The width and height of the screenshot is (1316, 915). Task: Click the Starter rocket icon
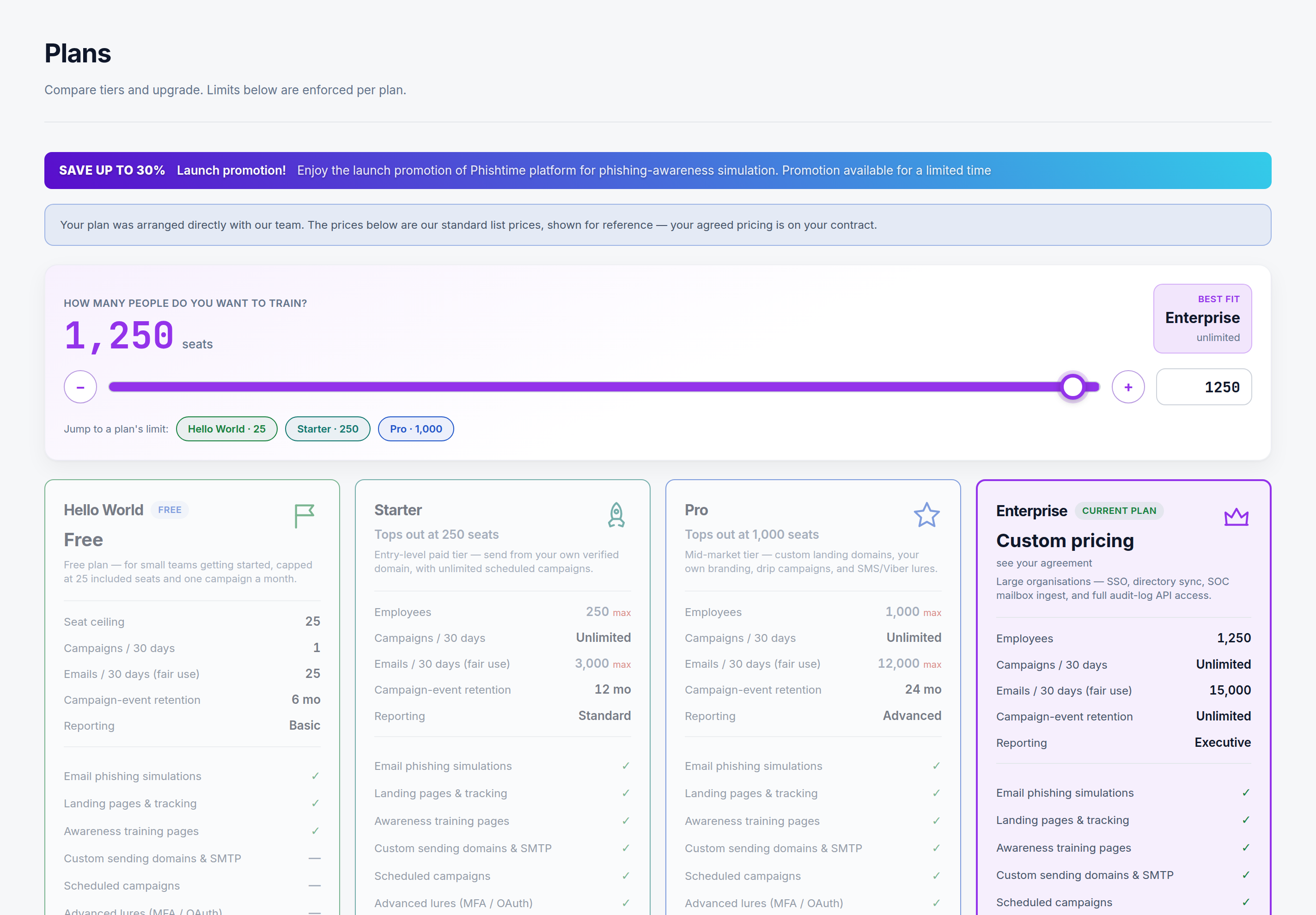click(616, 515)
